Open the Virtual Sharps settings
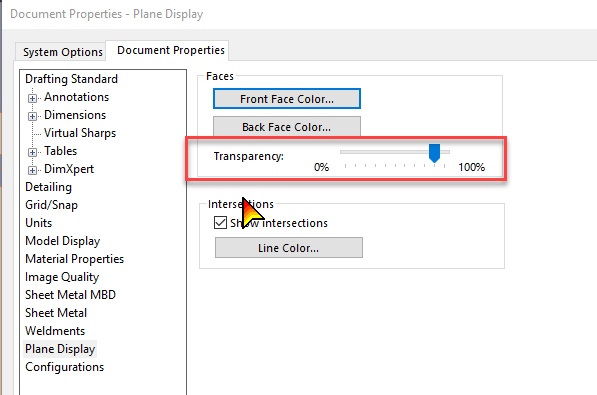 [80, 133]
